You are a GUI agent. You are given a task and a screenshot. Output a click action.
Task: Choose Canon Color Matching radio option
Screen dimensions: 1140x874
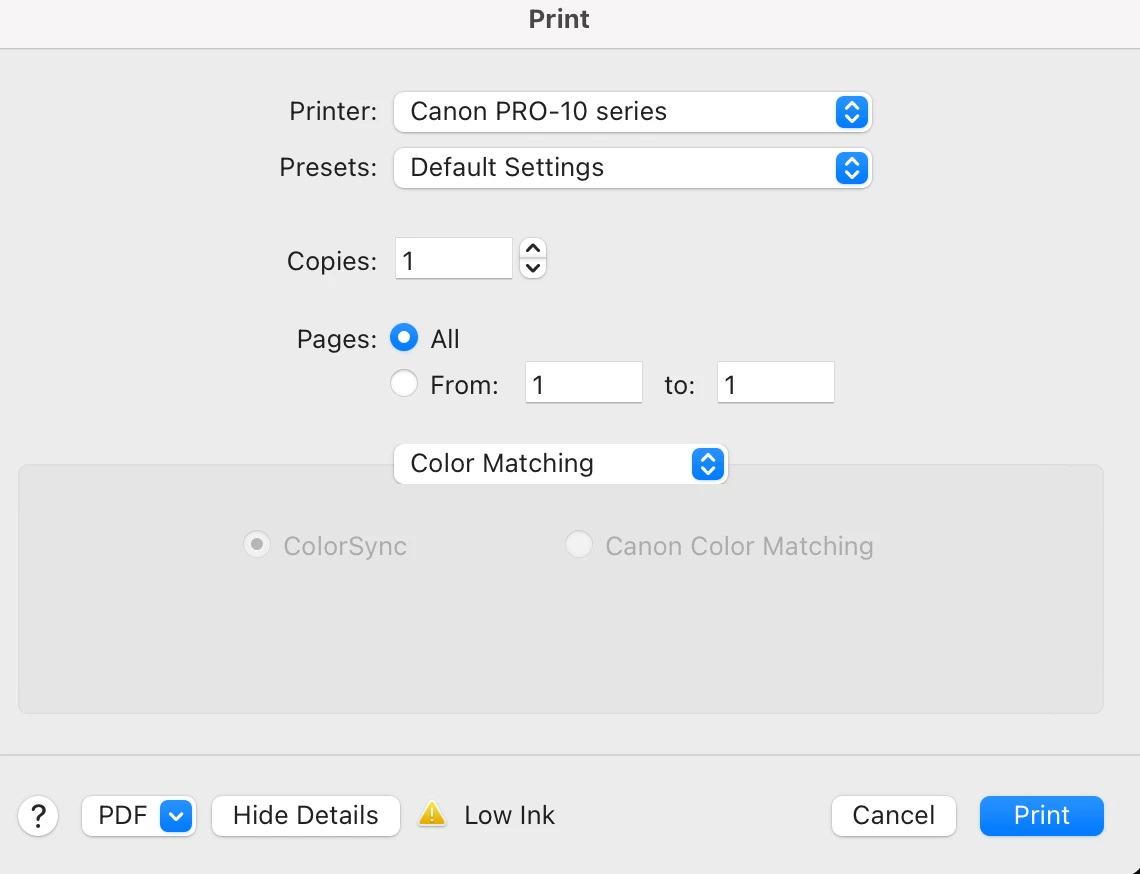pyautogui.click(x=578, y=545)
